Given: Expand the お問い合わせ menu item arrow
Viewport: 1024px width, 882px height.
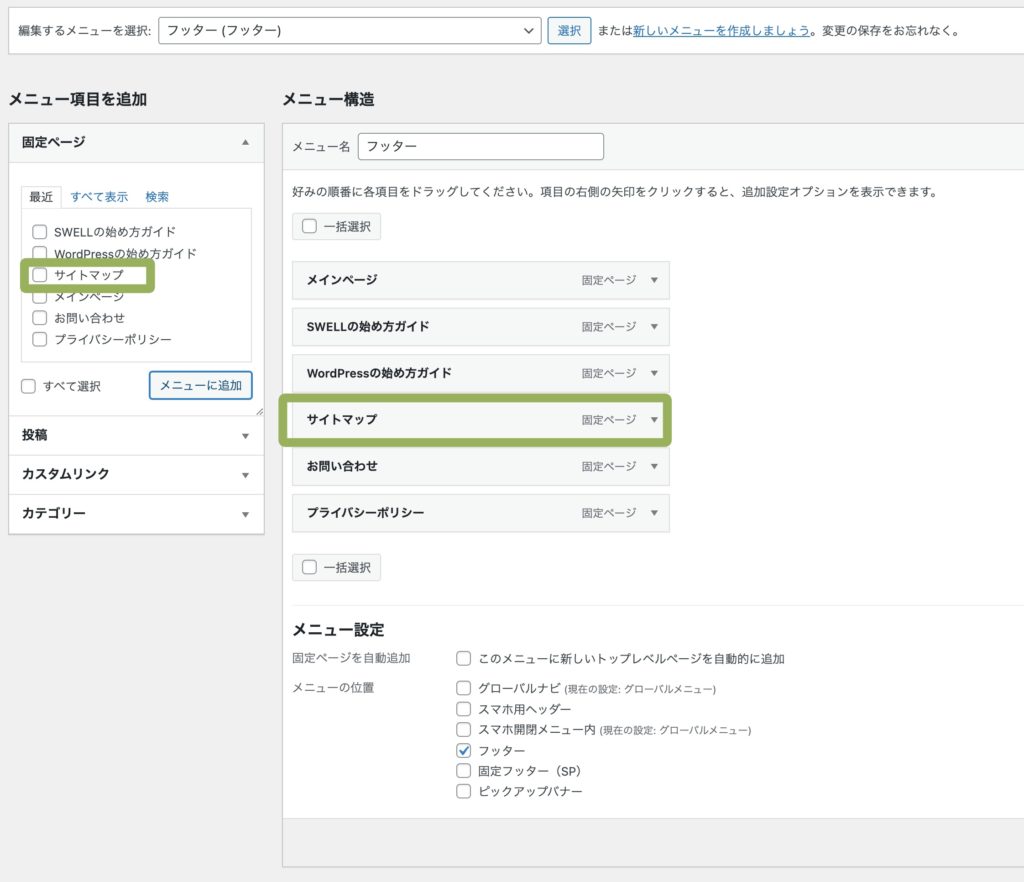Looking at the screenshot, I should point(654,466).
